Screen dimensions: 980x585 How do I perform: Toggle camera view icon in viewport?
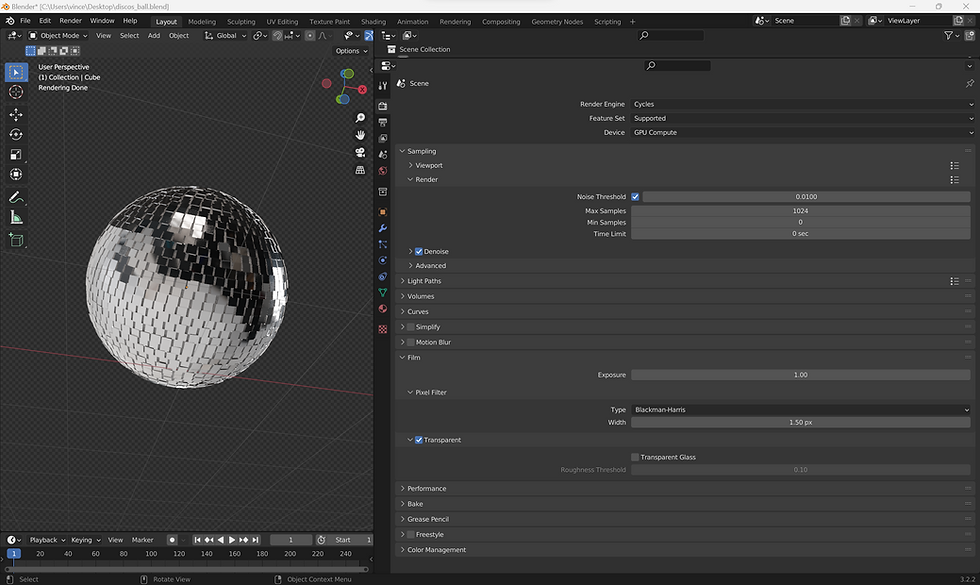point(360,152)
